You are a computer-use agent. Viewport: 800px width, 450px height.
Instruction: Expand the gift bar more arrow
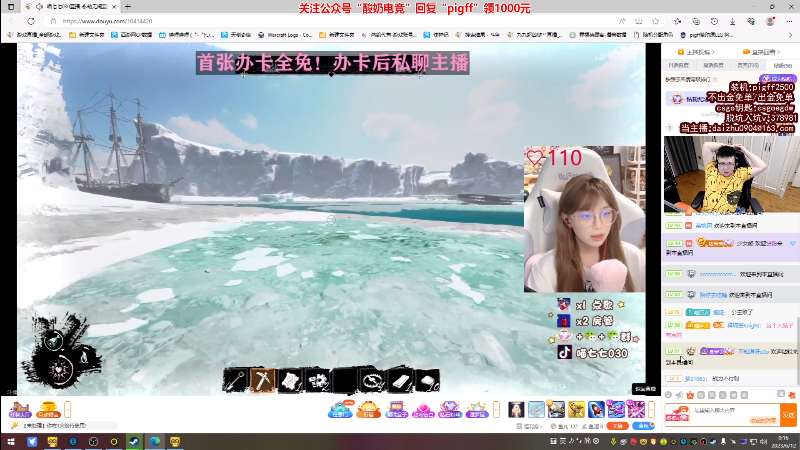coord(652,409)
